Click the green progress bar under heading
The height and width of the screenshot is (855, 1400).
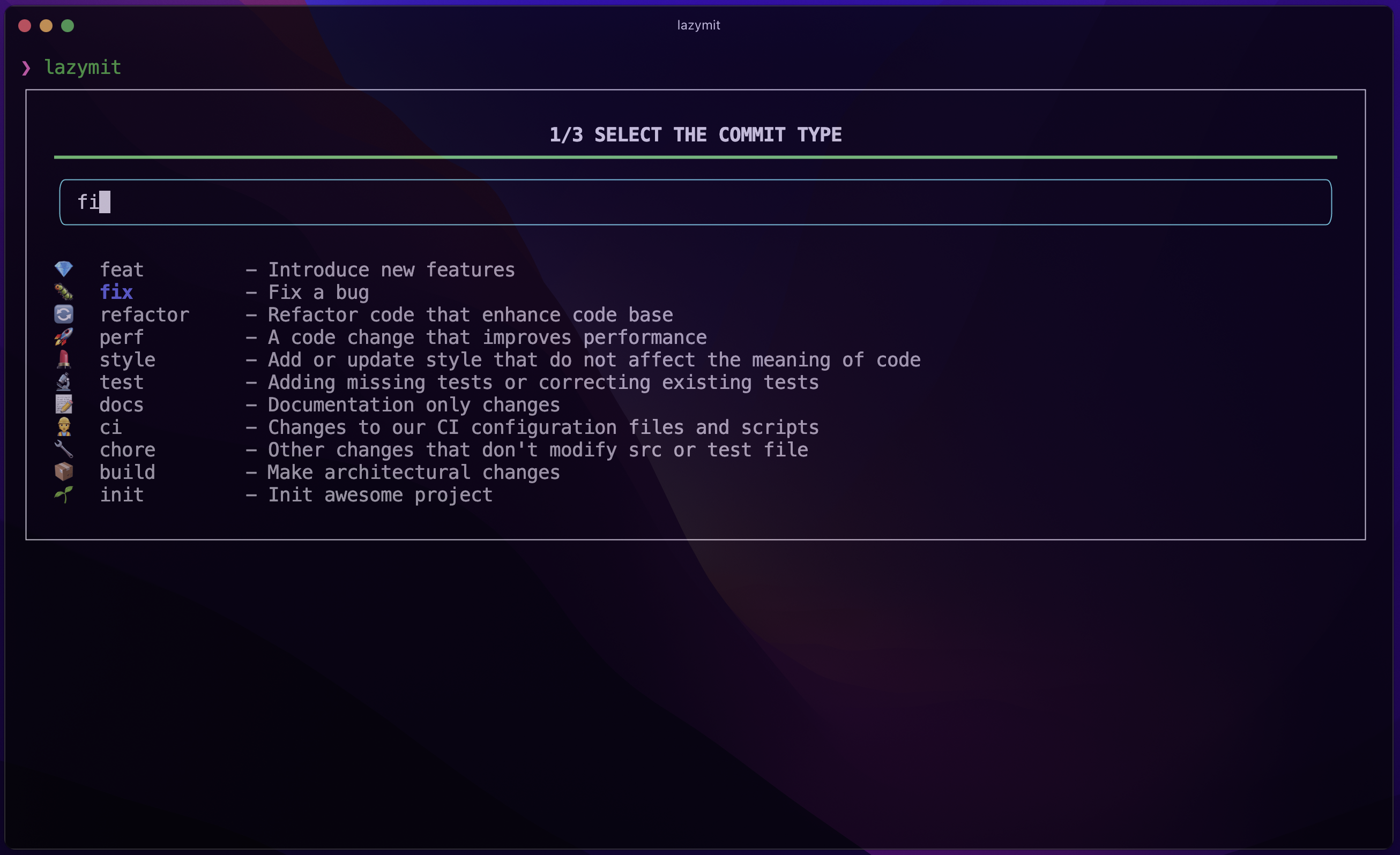695,157
